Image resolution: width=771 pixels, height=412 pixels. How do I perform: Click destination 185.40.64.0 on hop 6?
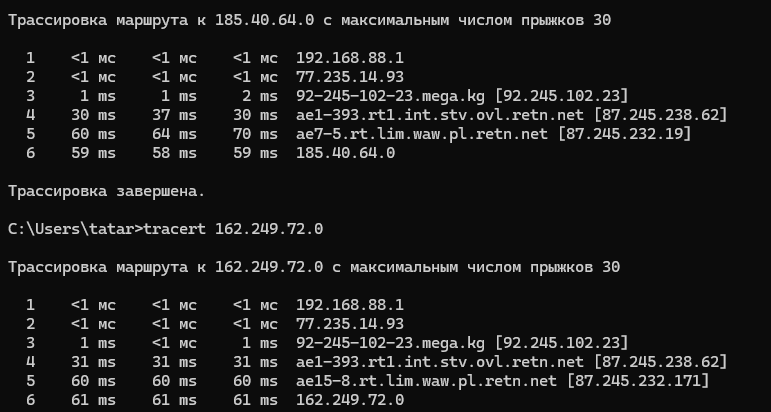click(345, 153)
